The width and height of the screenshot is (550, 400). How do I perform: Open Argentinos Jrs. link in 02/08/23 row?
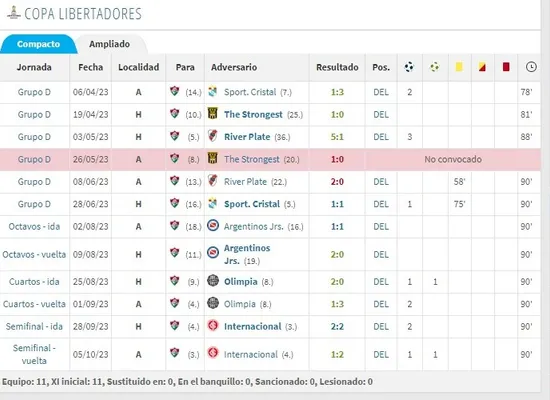(253, 227)
